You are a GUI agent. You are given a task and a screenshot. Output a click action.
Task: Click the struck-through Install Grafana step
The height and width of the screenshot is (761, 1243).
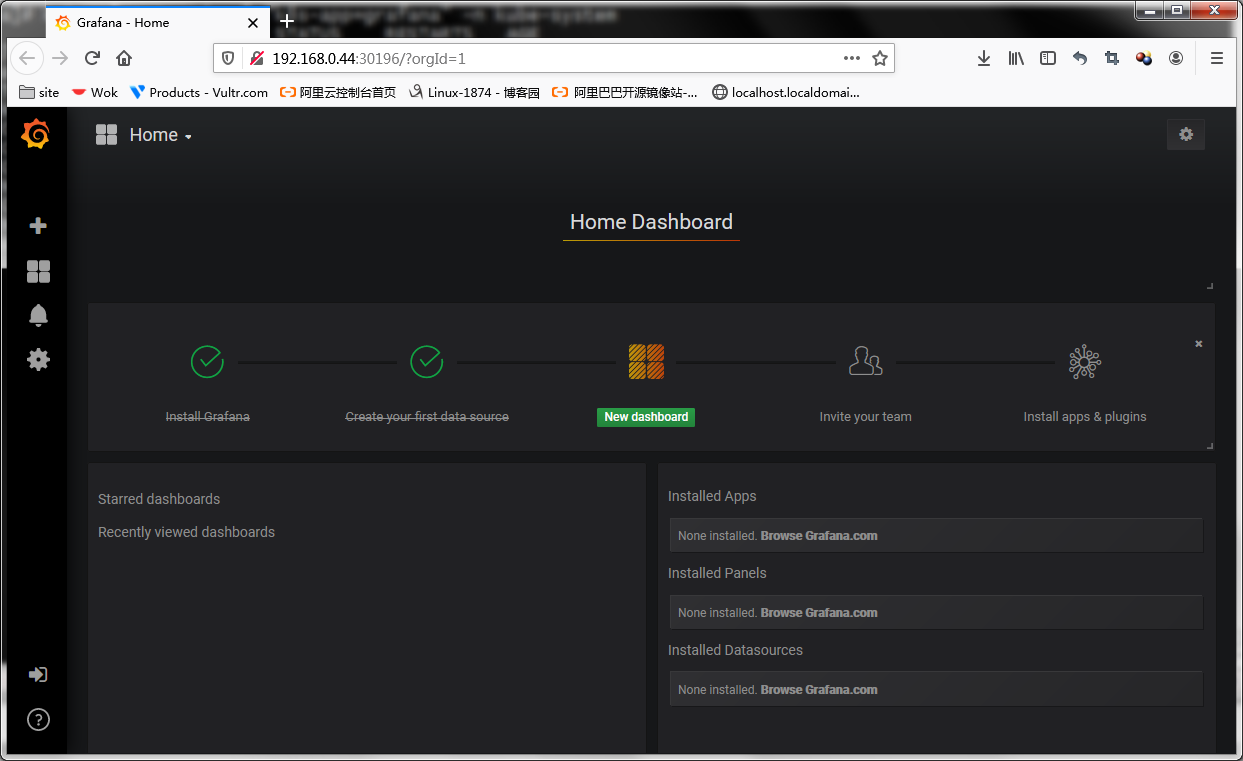pos(207,417)
